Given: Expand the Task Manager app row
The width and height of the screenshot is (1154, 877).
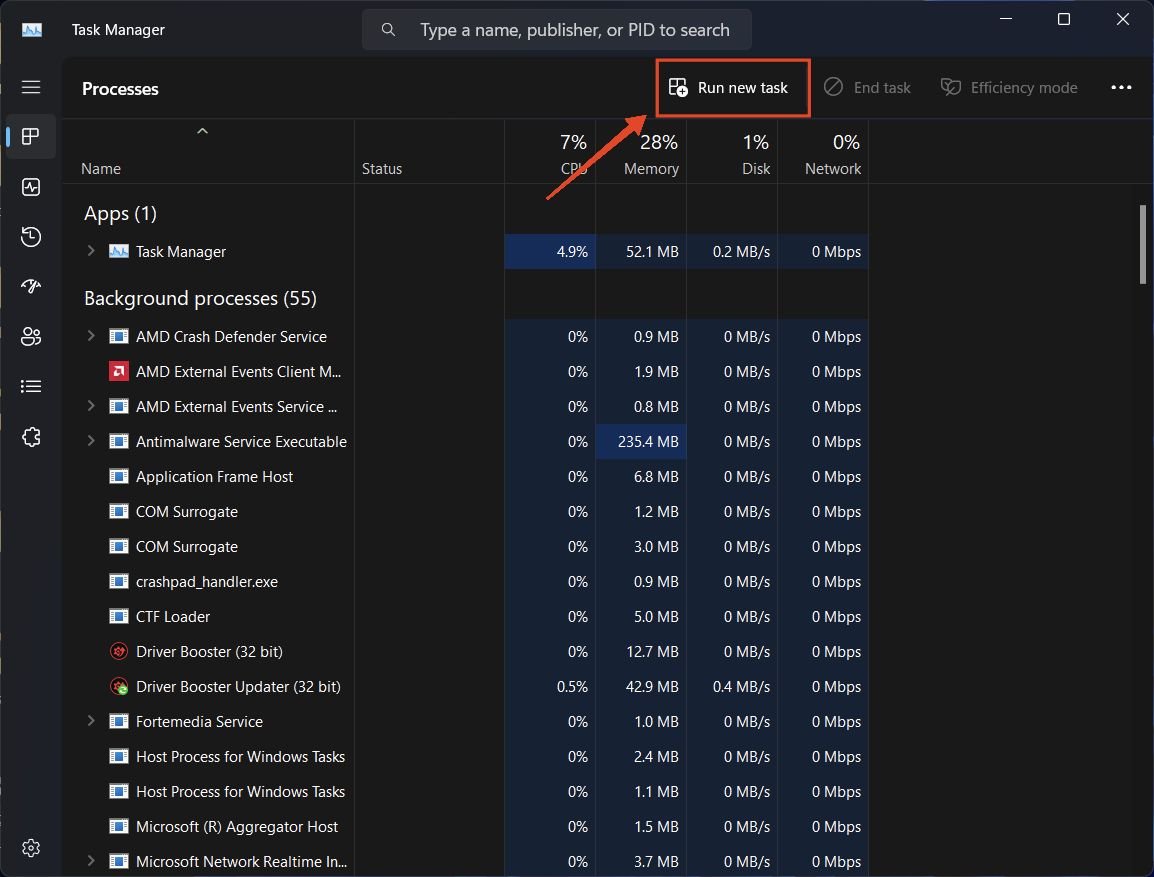Looking at the screenshot, I should click(91, 251).
